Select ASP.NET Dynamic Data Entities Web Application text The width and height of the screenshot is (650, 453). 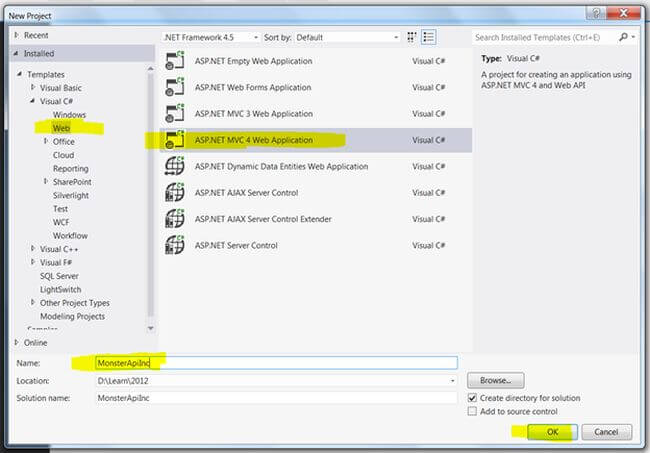pyautogui.click(x=281, y=166)
